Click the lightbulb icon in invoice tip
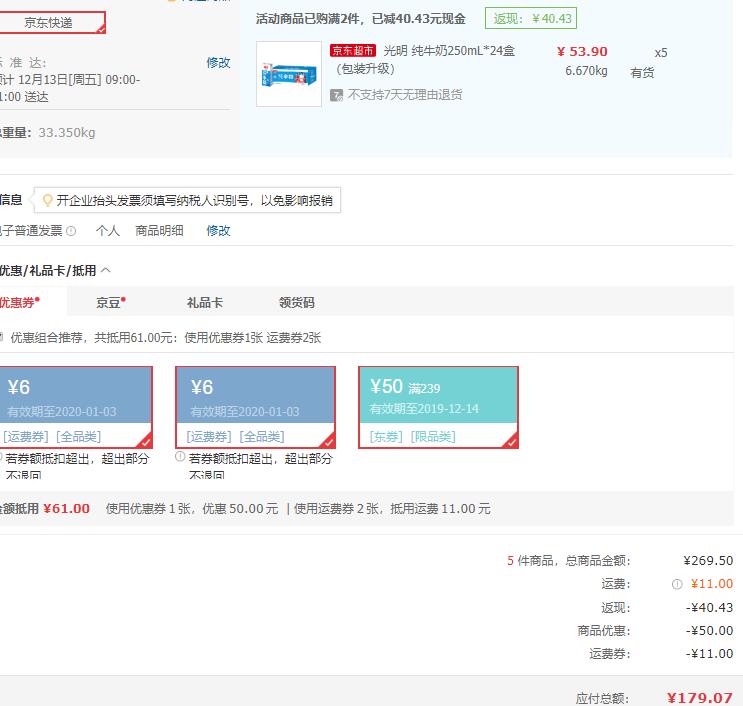 (47, 200)
